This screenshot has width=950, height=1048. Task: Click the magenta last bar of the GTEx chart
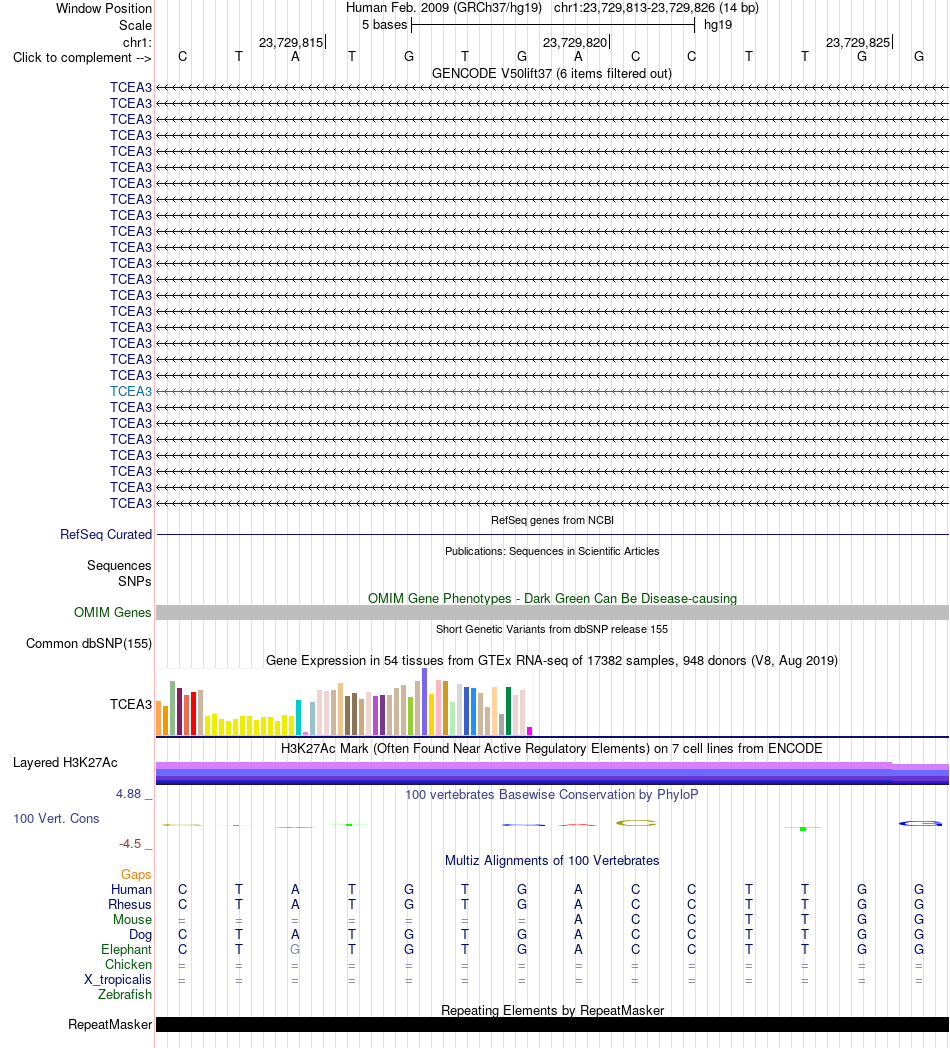[x=529, y=731]
